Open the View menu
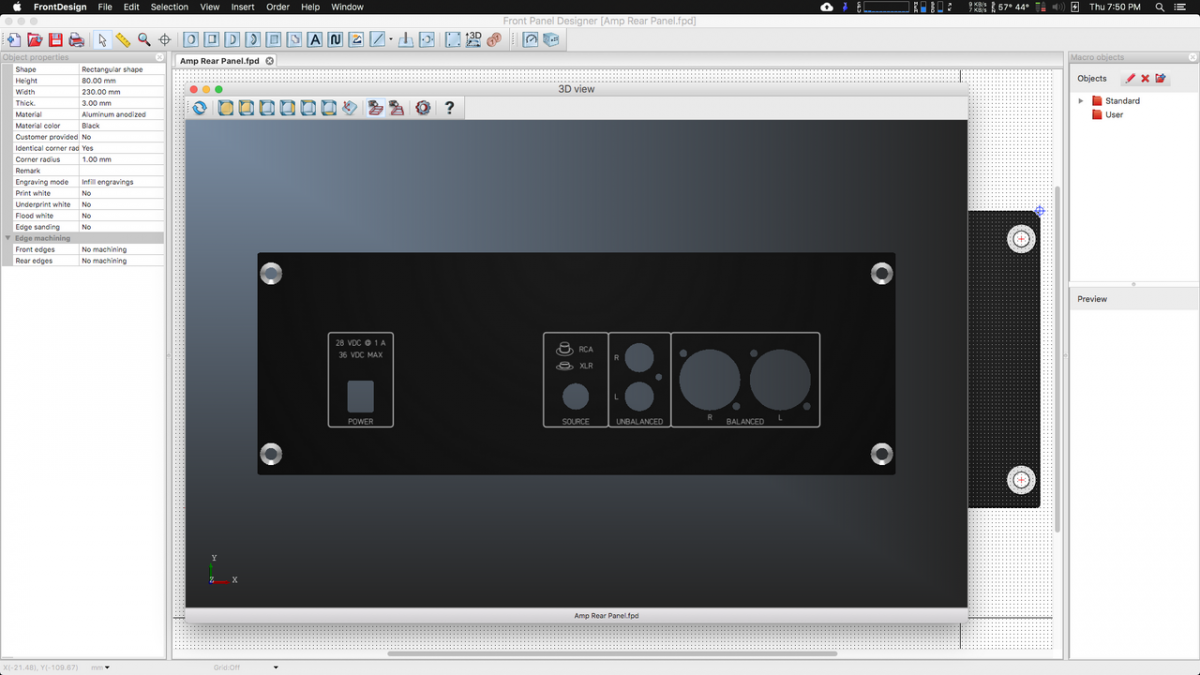The height and width of the screenshot is (675, 1200). (209, 7)
